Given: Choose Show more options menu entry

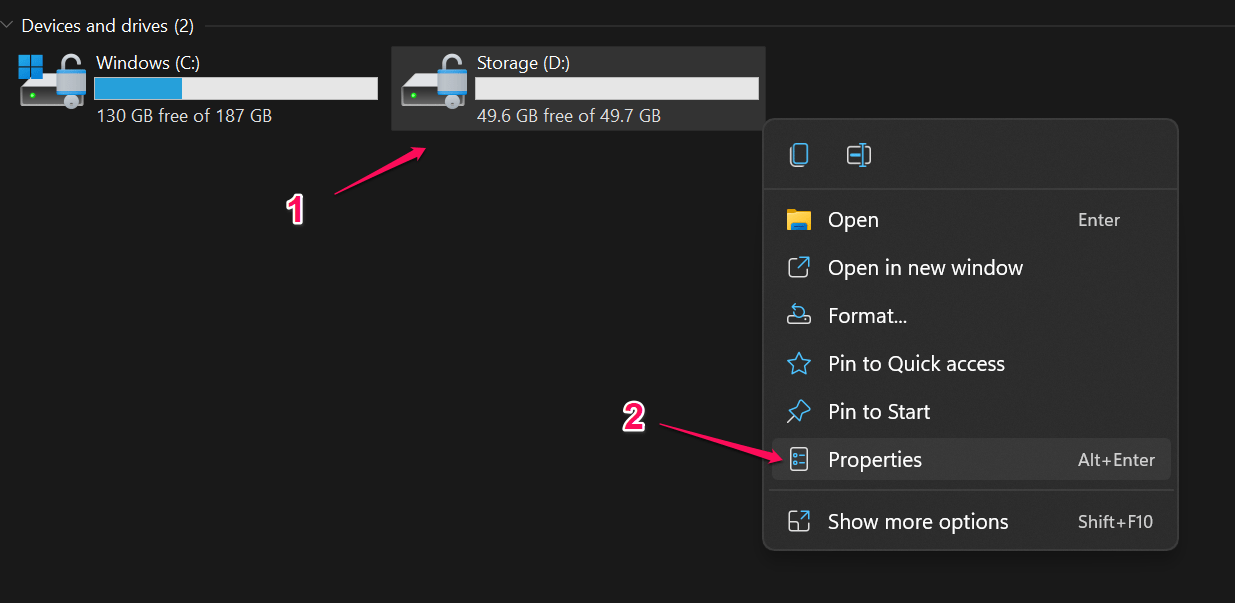Looking at the screenshot, I should [917, 522].
